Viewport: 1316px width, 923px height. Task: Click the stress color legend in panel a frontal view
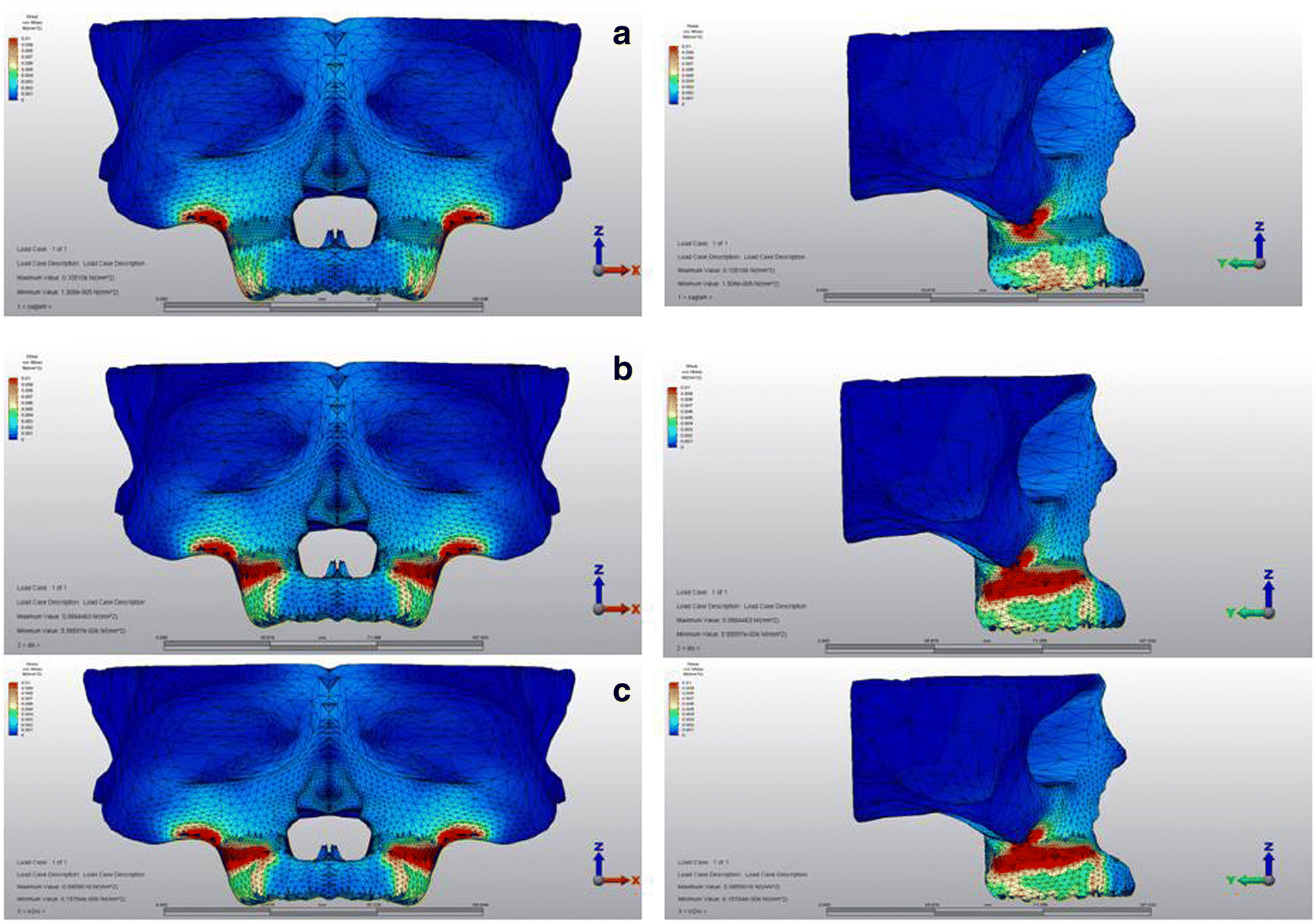[14, 69]
